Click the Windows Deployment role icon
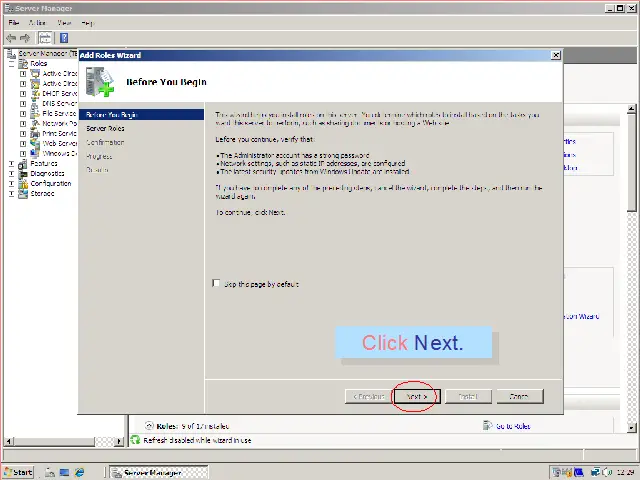This screenshot has width=640, height=480. pos(36,153)
